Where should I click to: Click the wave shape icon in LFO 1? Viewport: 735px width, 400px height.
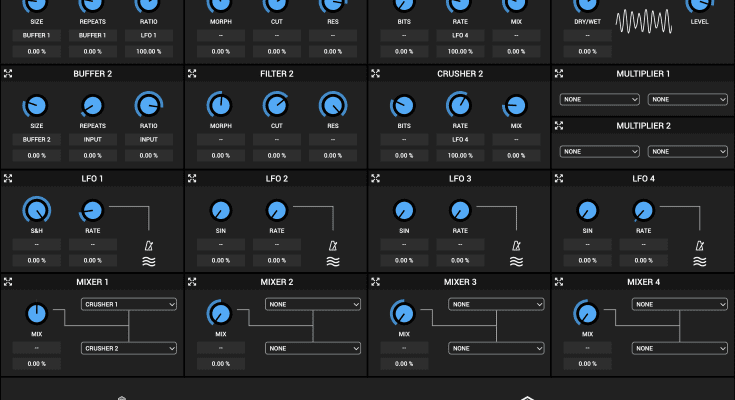[148, 261]
